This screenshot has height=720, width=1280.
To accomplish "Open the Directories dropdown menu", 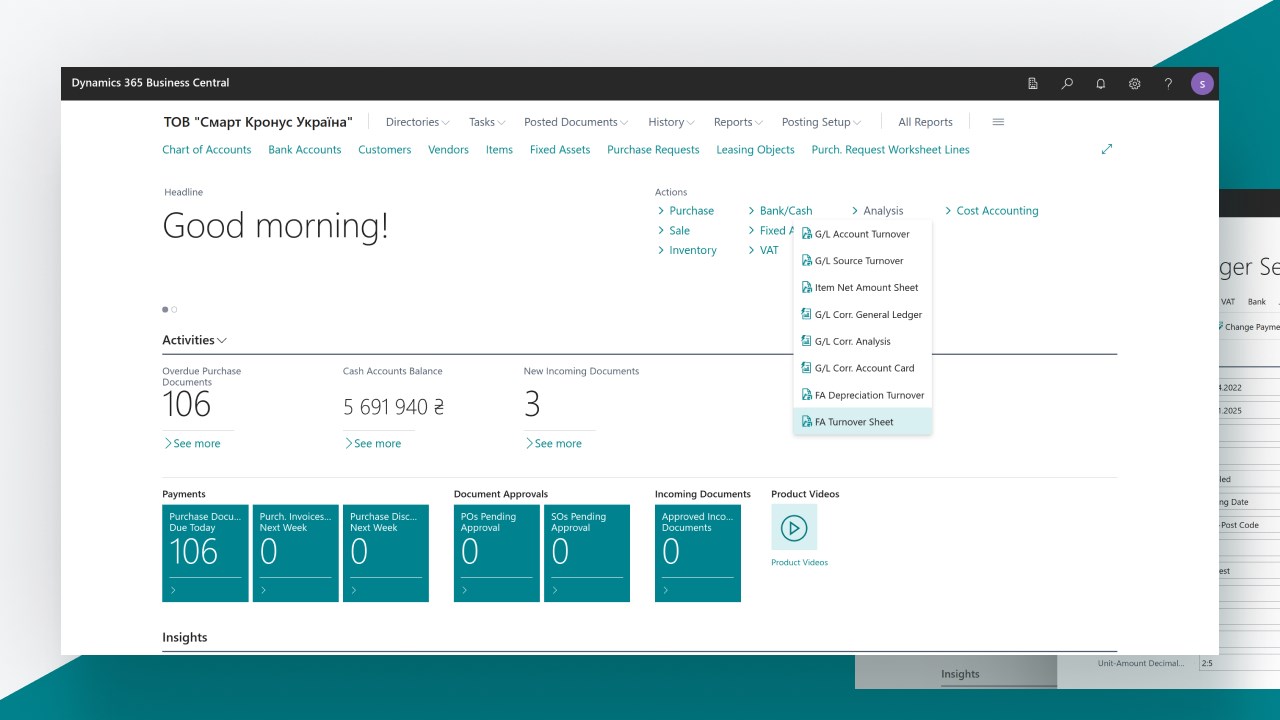I will (417, 122).
